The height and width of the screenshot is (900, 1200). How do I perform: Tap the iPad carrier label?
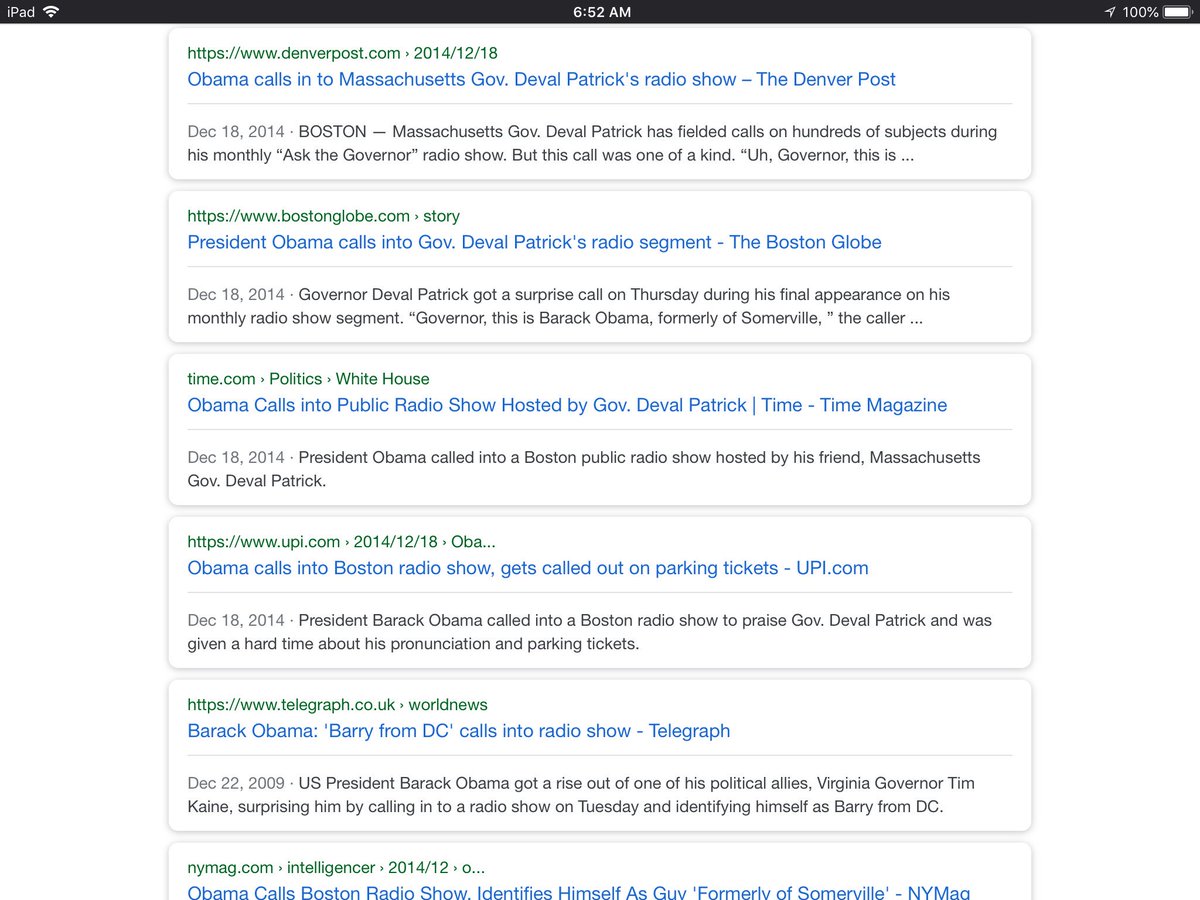tap(20, 12)
